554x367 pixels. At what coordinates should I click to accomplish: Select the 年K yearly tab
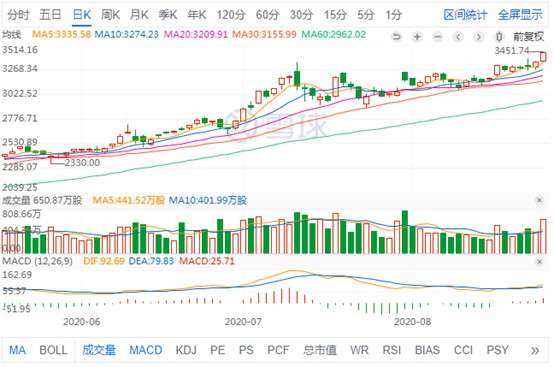(196, 15)
